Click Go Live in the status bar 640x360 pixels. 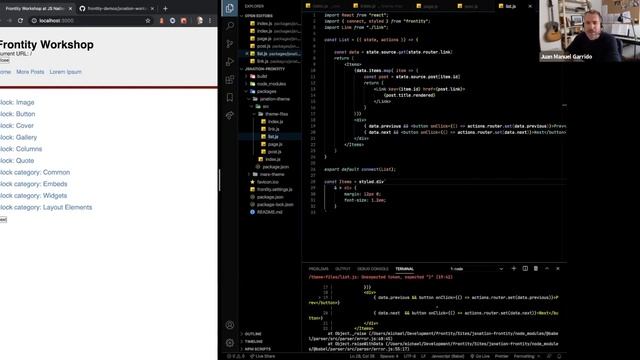click(x=480, y=356)
